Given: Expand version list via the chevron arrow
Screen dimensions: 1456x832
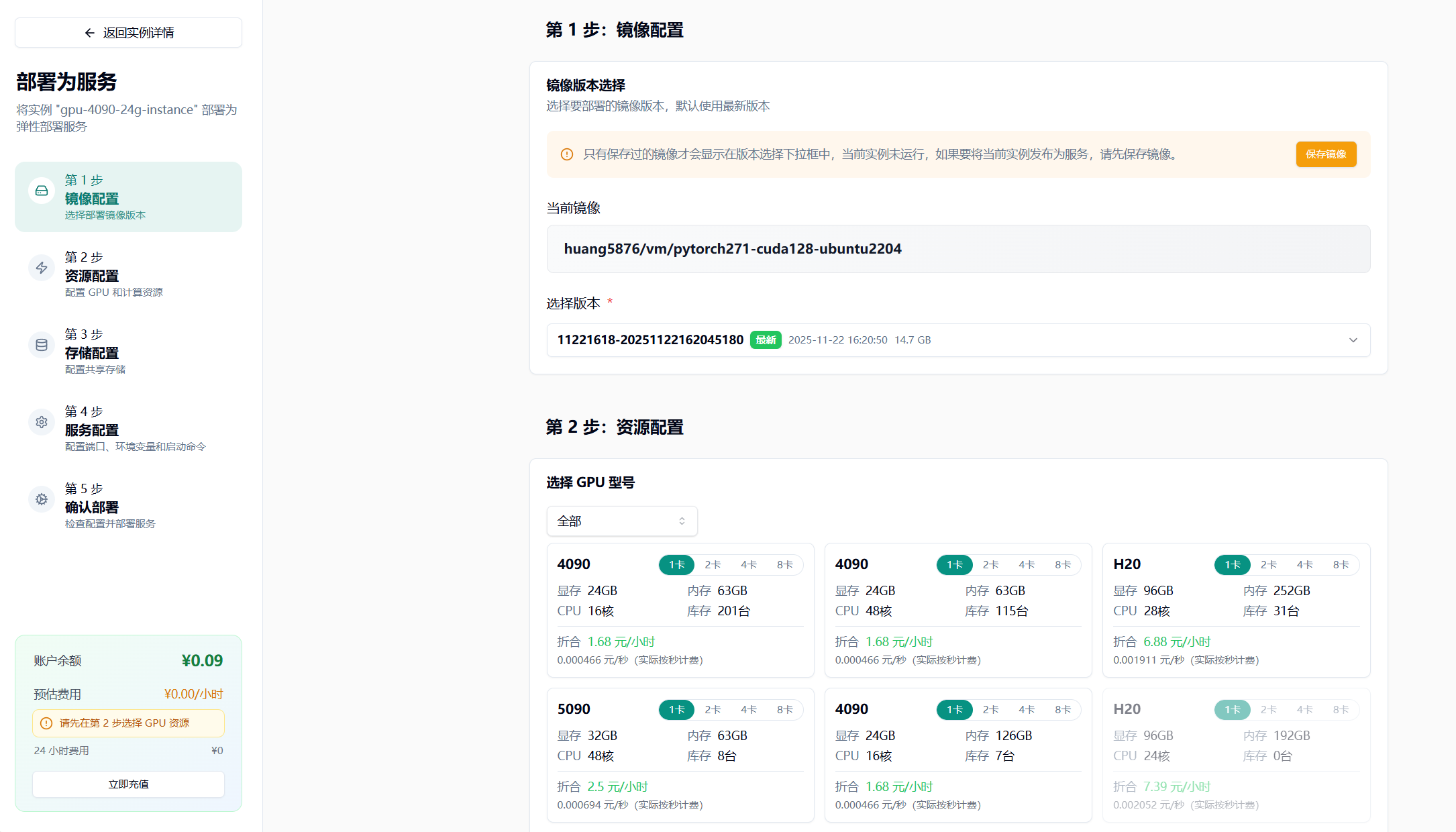Looking at the screenshot, I should pos(1353,340).
